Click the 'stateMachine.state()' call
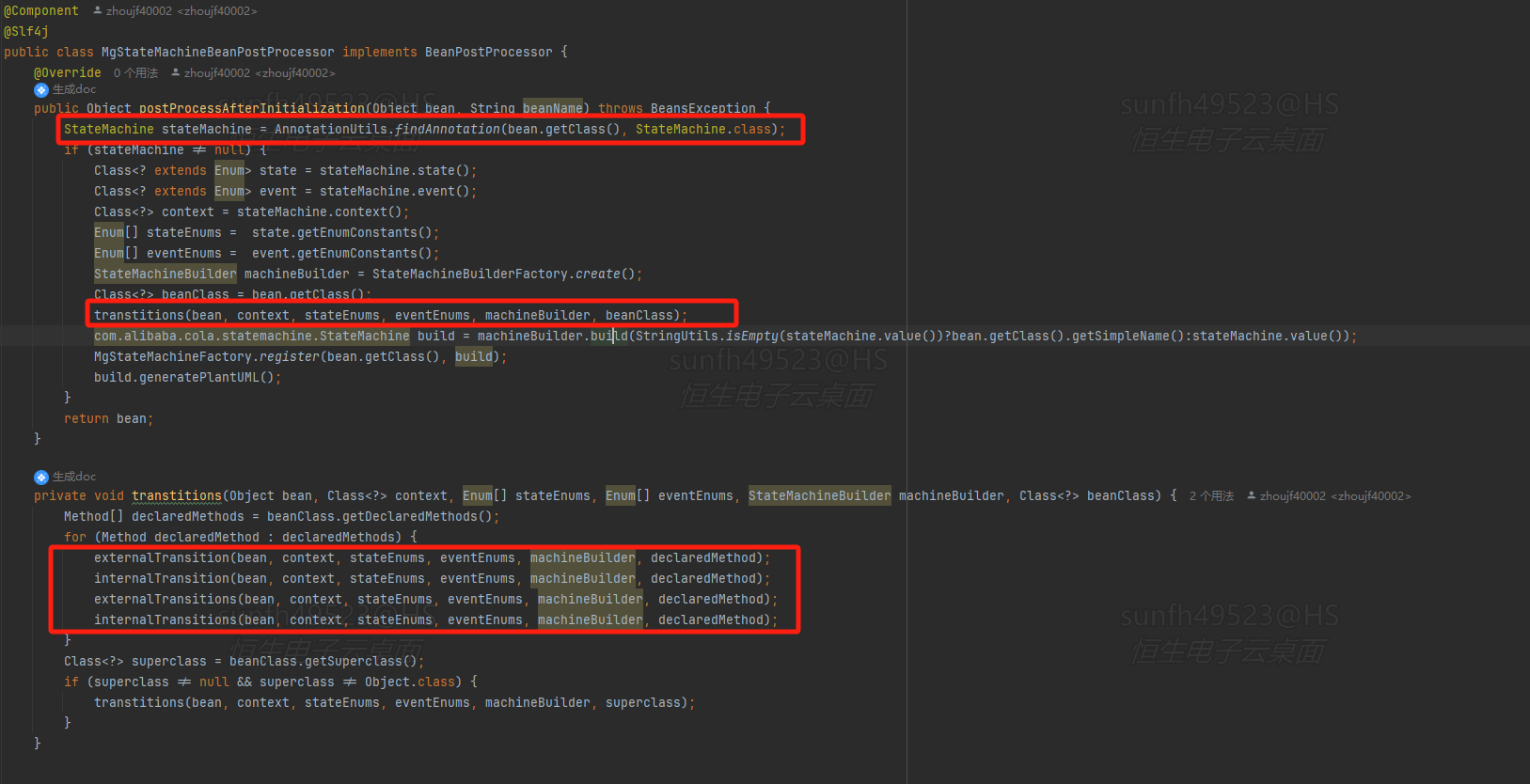Screen dimensions: 1530x784 tap(395, 171)
